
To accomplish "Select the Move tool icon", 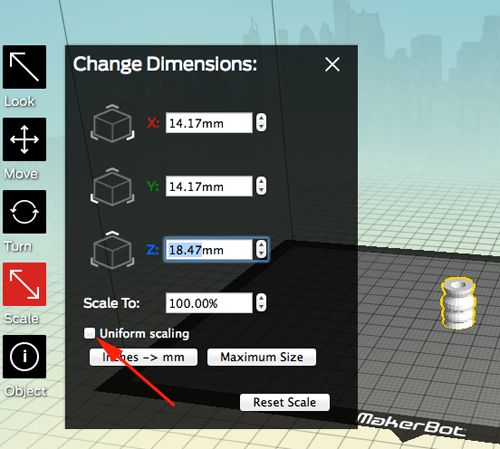I will point(24,139).
